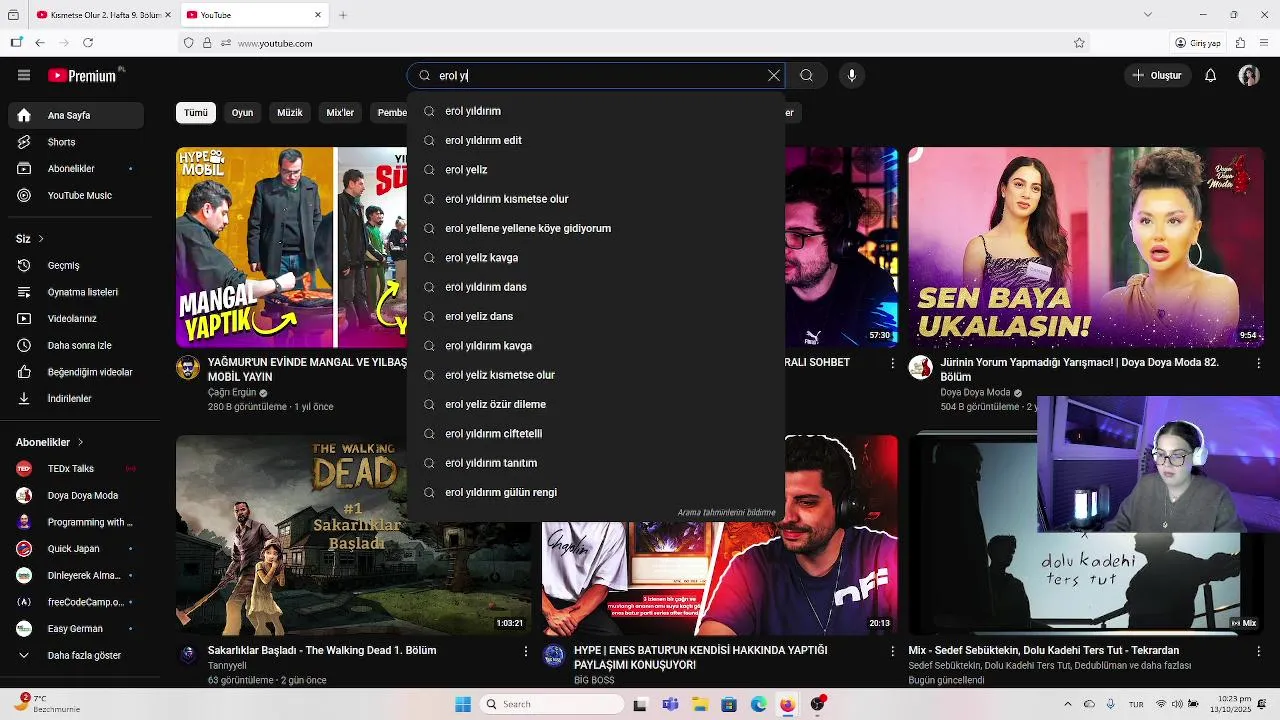Expand the Siz section chevron

pos(41,239)
